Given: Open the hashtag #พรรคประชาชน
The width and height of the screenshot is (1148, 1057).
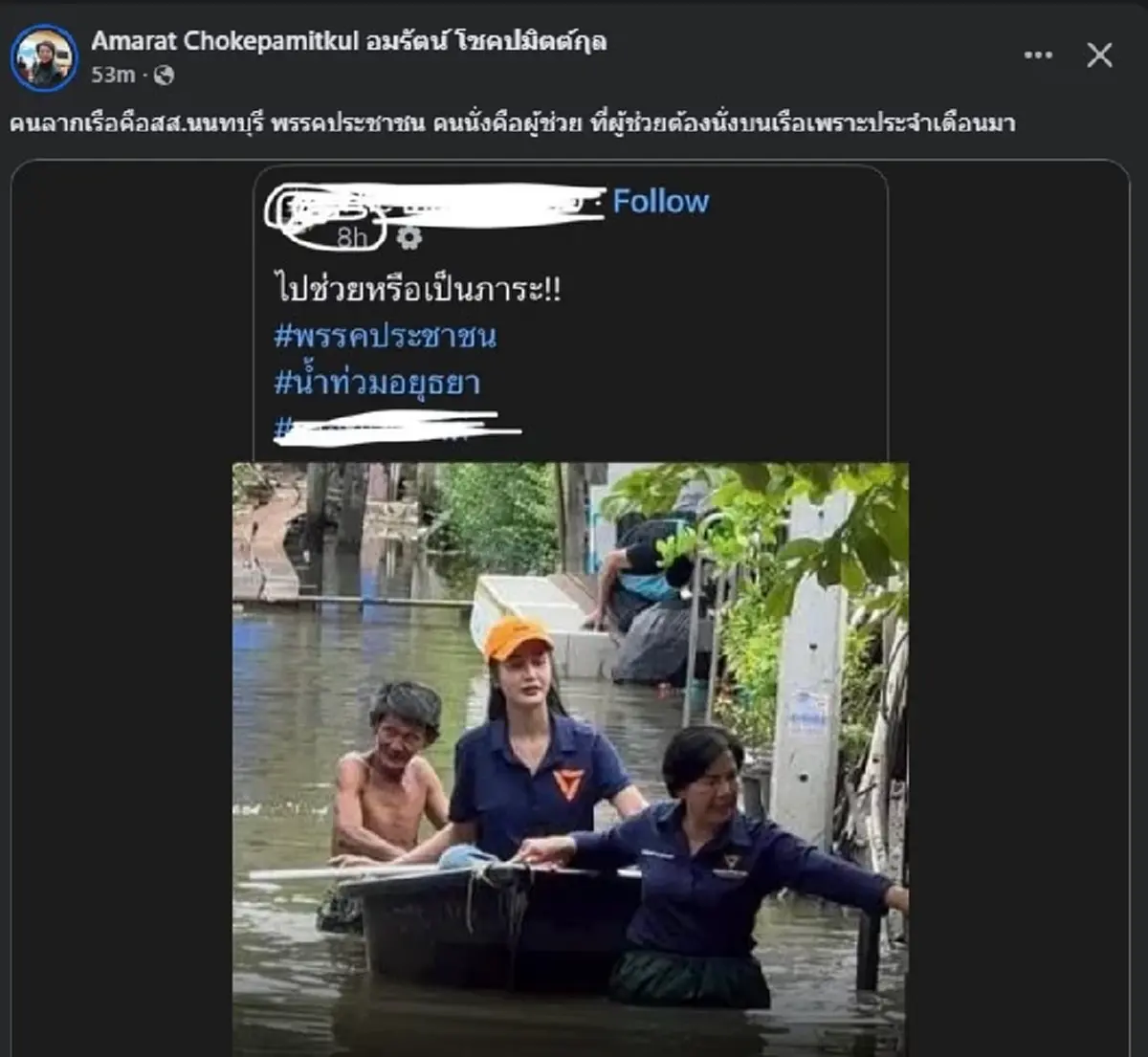Looking at the screenshot, I should (386, 335).
